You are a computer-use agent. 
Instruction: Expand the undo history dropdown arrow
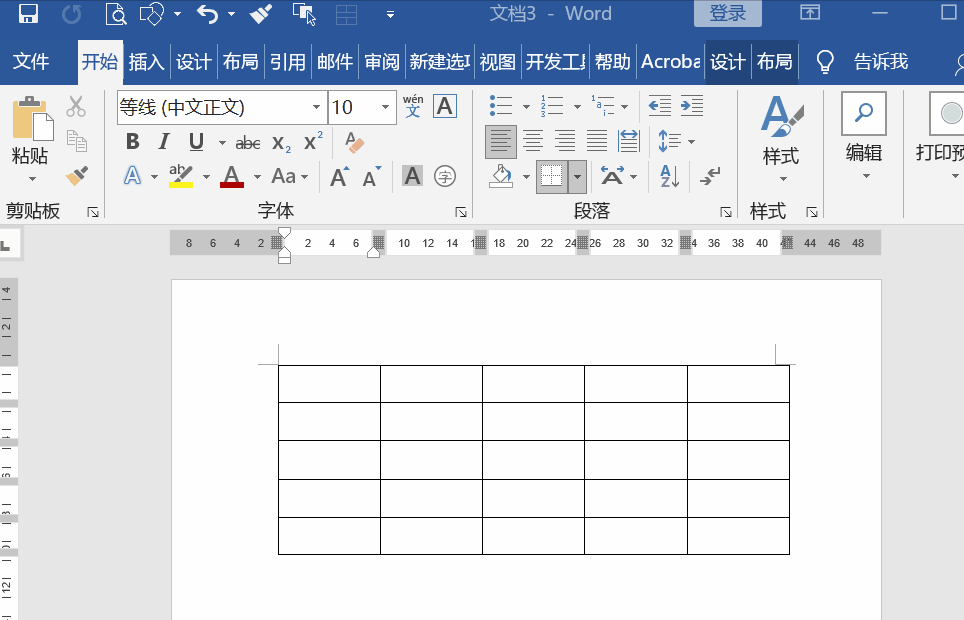click(x=231, y=14)
